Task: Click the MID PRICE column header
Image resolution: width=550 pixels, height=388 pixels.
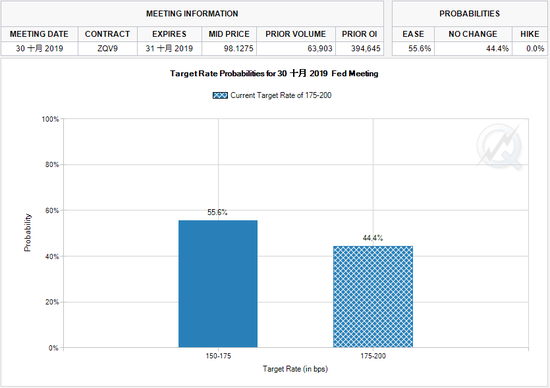Action: pos(229,34)
